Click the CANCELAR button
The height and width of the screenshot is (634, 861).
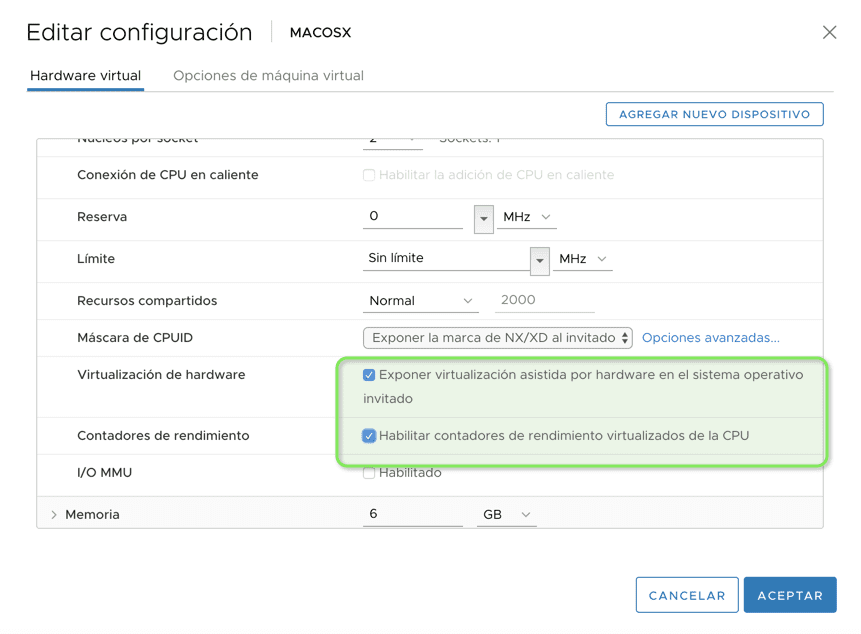[x=687, y=594]
